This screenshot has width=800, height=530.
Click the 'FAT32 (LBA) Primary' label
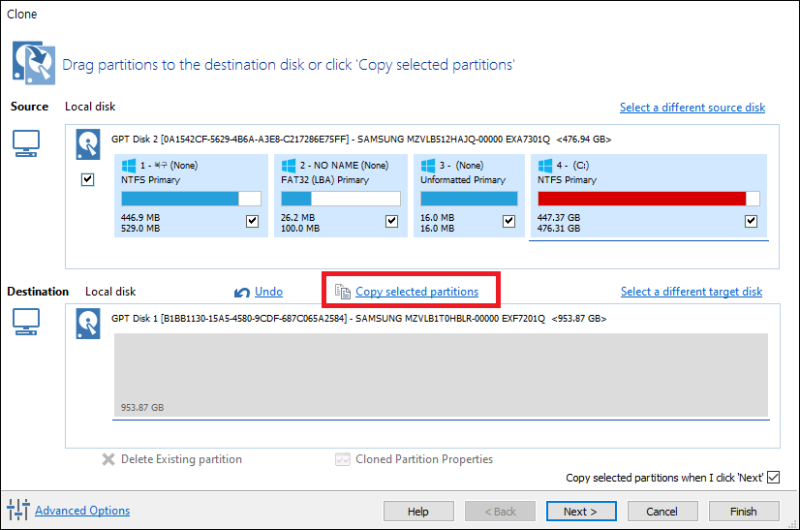tap(324, 180)
